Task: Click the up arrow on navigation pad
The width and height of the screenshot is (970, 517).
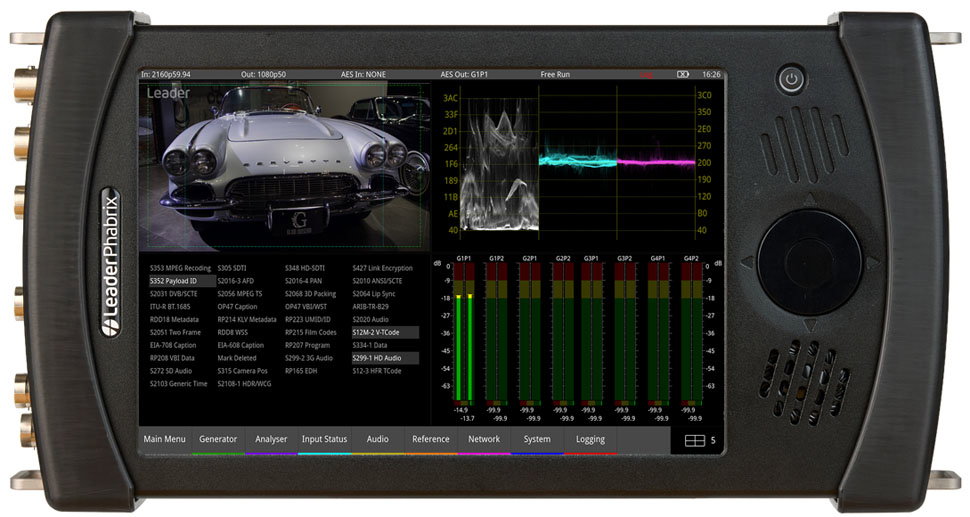Action: coord(810,199)
